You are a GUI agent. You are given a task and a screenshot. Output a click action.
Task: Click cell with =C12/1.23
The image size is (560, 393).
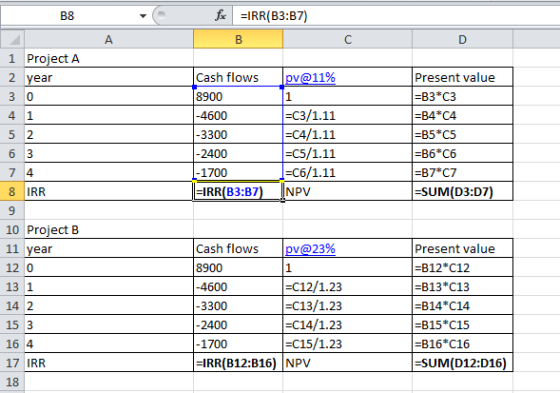tap(348, 287)
